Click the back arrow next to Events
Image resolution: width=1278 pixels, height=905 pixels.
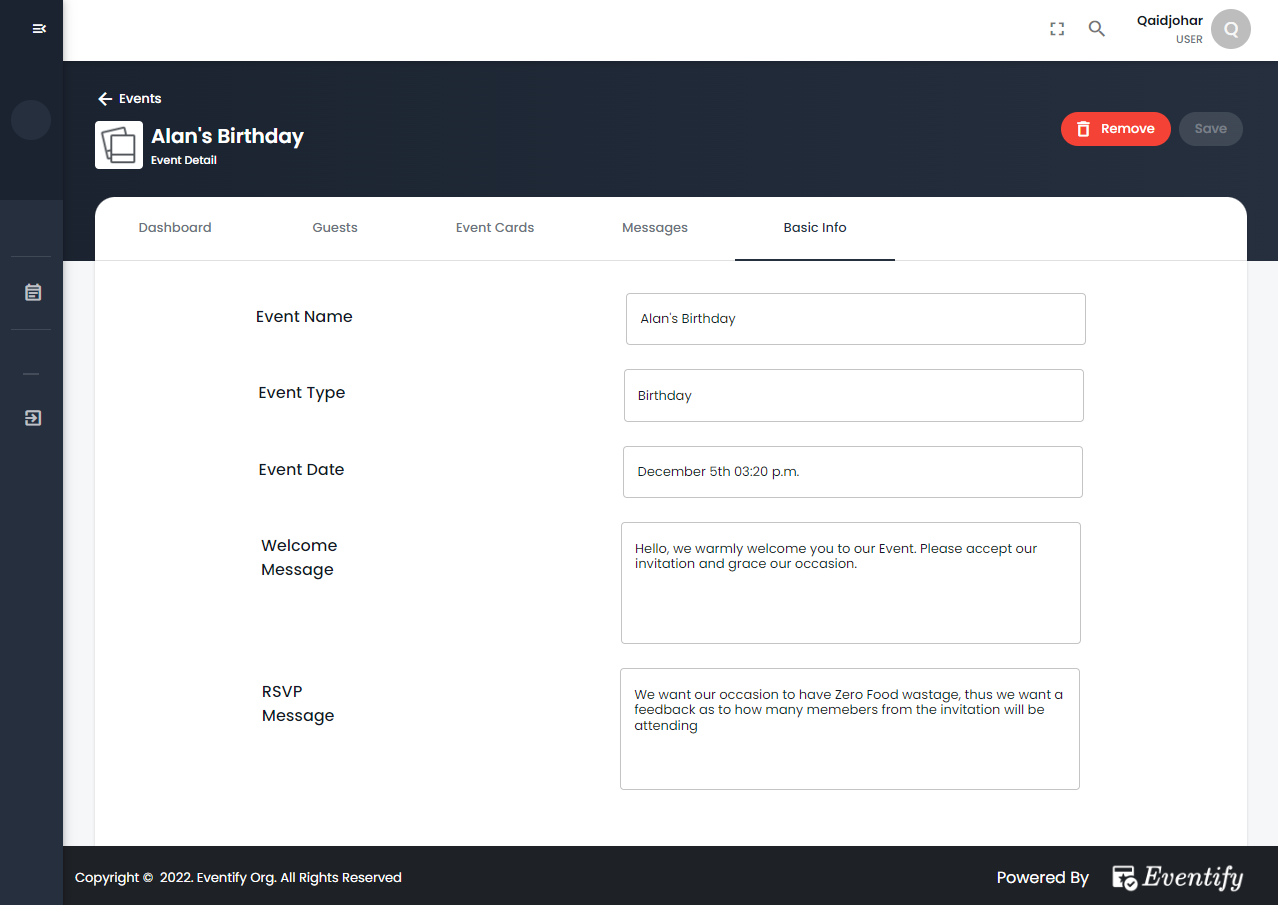pos(104,98)
